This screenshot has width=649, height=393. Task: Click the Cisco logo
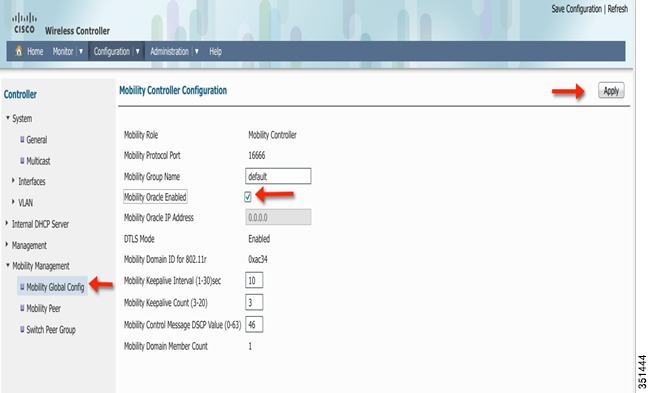(x=24, y=23)
